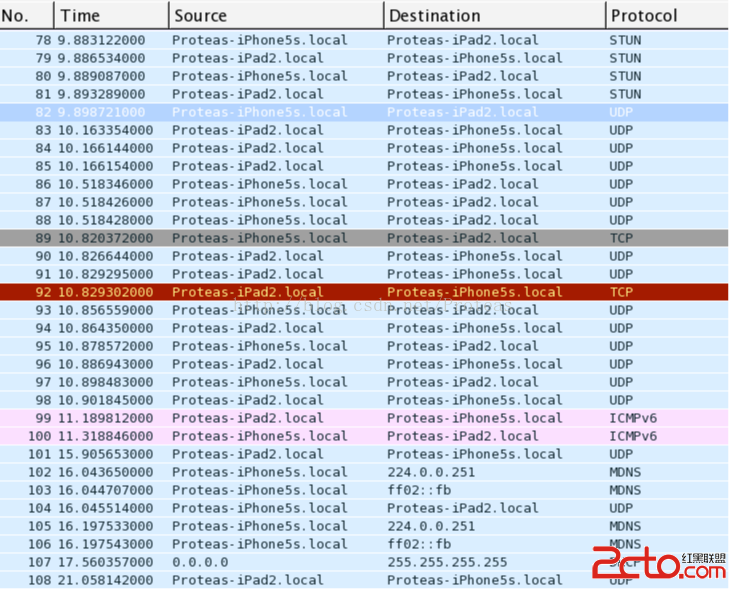The height and width of the screenshot is (589, 729).
Task: Select packet 88 at 10.518428000
Action: pos(364,220)
